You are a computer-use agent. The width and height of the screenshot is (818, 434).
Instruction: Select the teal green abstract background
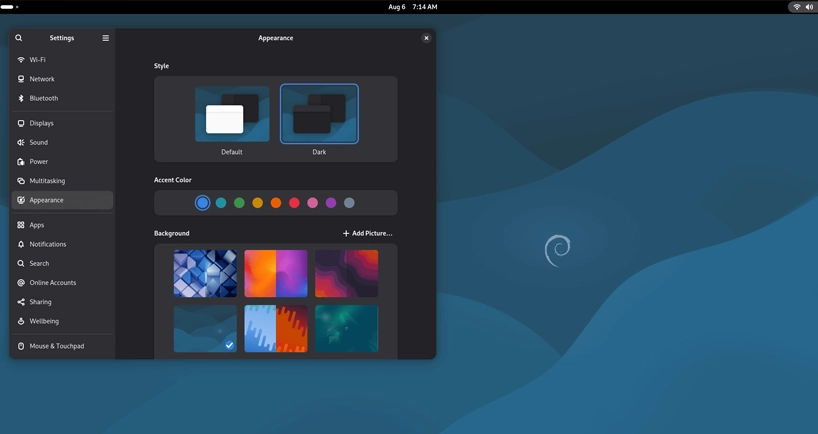pos(346,329)
